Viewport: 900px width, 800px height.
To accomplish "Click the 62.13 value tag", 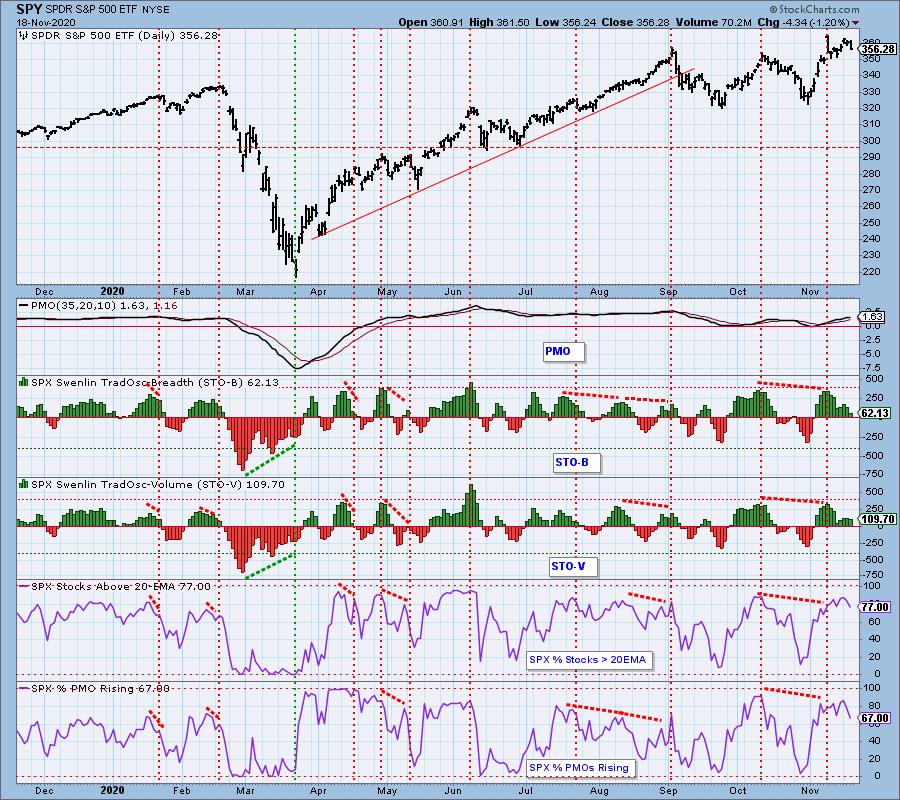I will coord(876,413).
